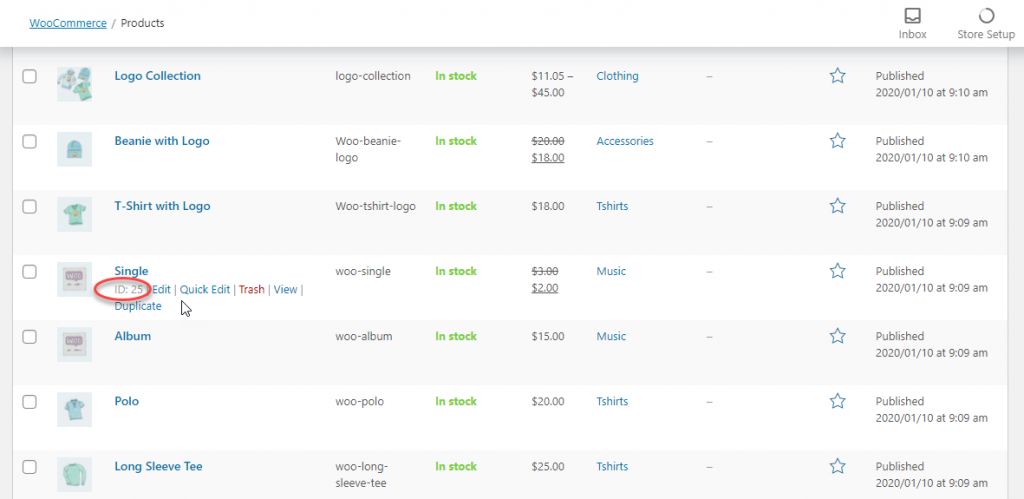Filter by Accessories category link

(x=625, y=141)
